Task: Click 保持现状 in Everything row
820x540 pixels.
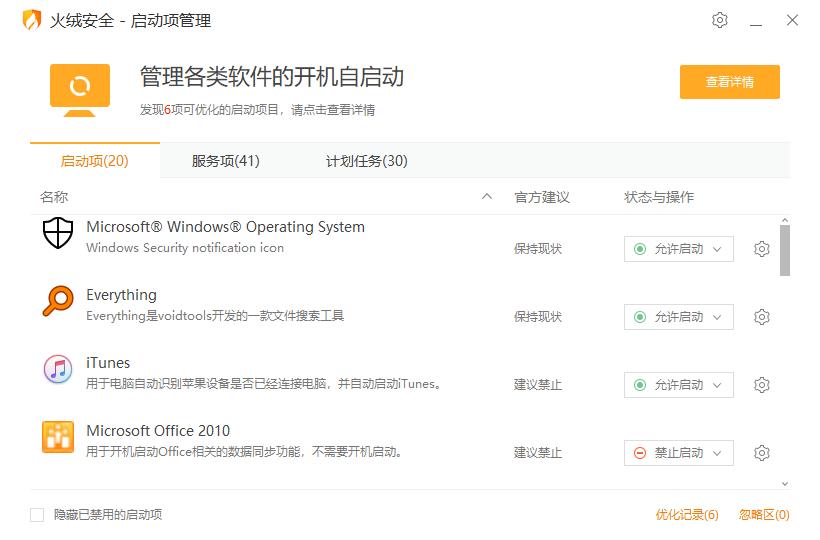Action: click(x=538, y=317)
